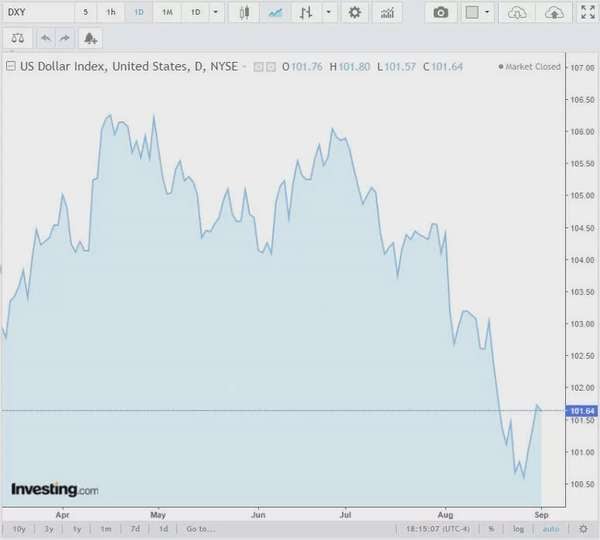Switch to bar chart style
Screen dimensions: 600x540
(306, 13)
